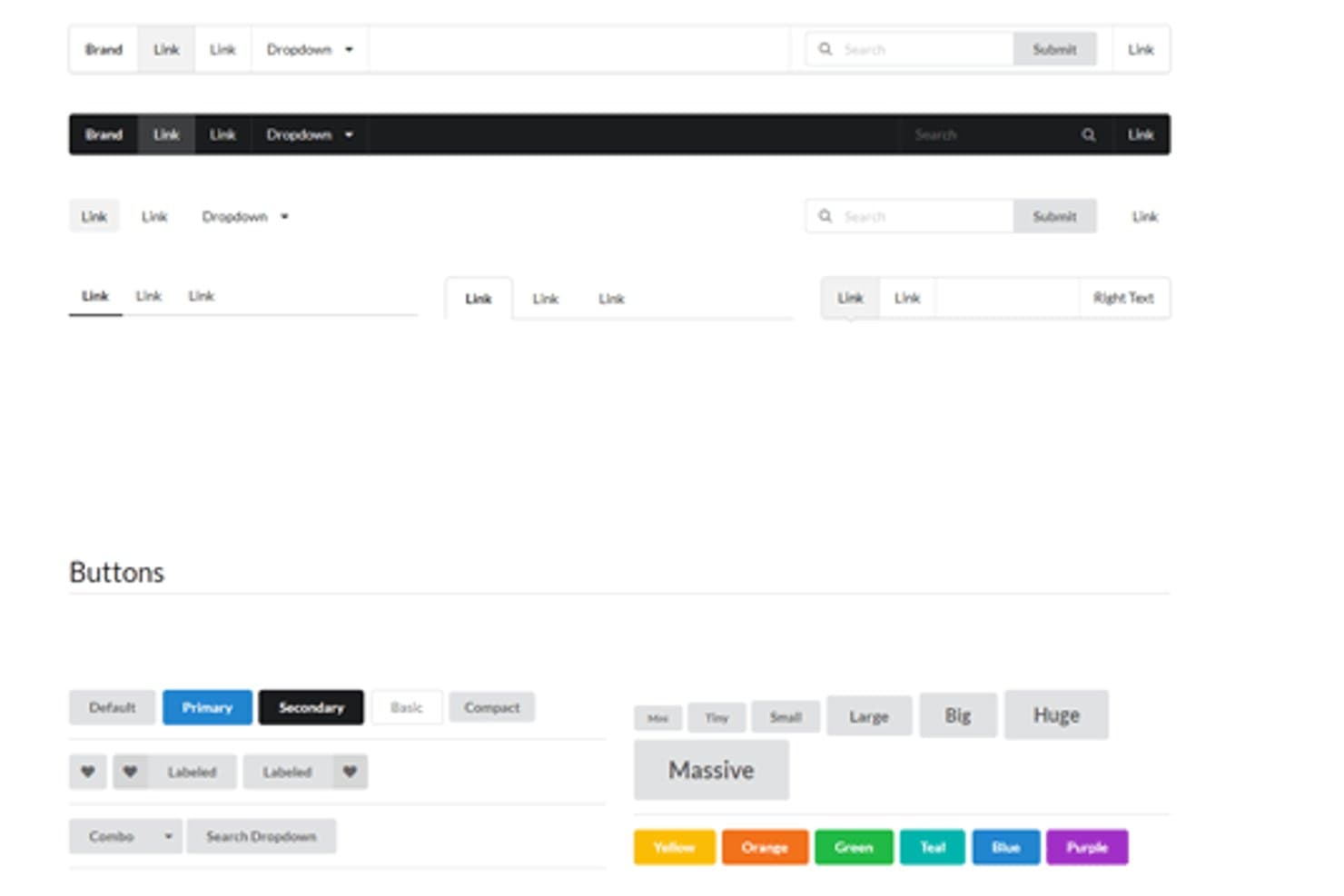Click the second Link in the Right Text menu
1344x896 pixels.
pyautogui.click(x=907, y=298)
